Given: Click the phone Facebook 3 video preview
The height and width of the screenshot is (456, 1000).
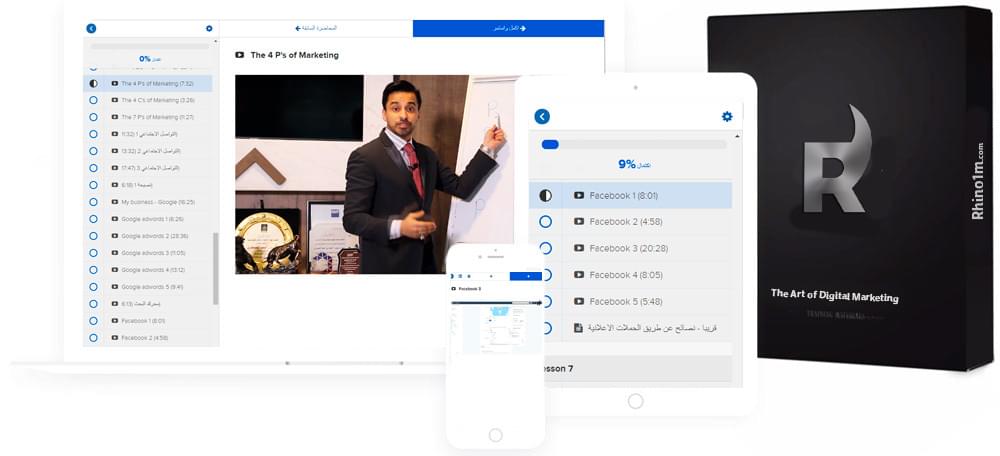Looking at the screenshot, I should point(496,328).
